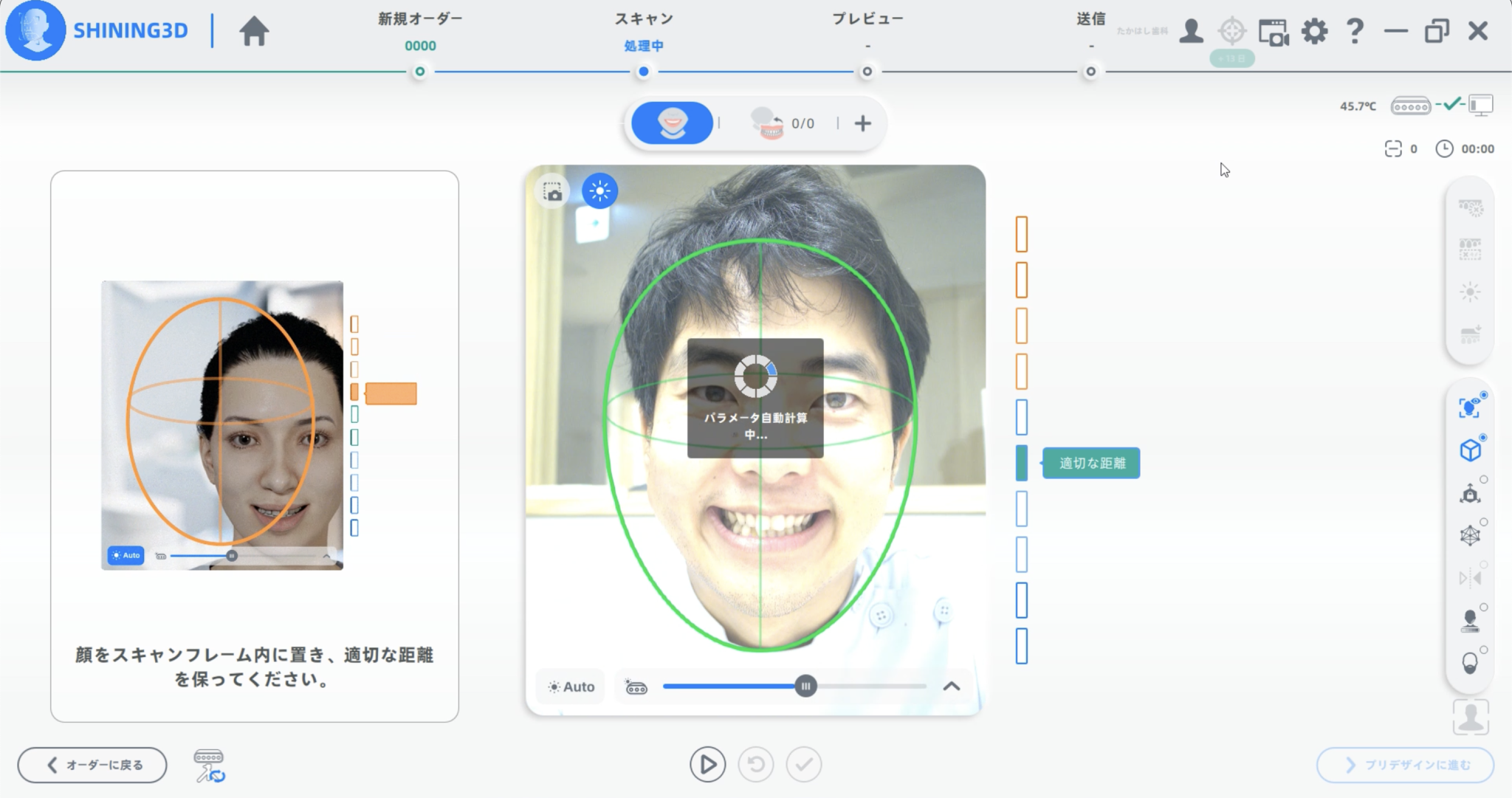
Task: Expand the camera settings chevron arrow
Action: pyautogui.click(x=952, y=687)
